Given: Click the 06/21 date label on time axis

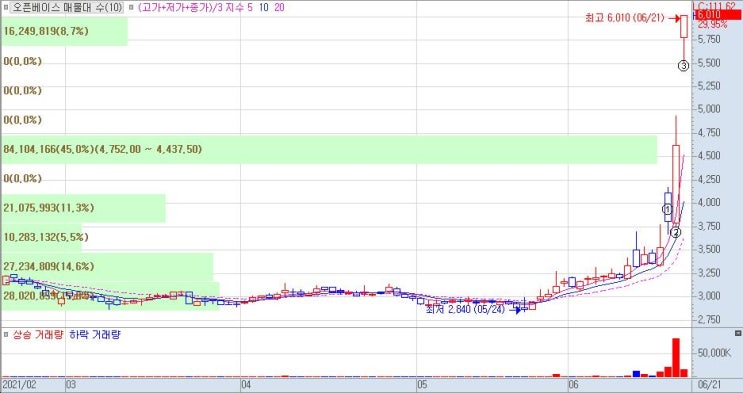Looking at the screenshot, I should 708,384.
